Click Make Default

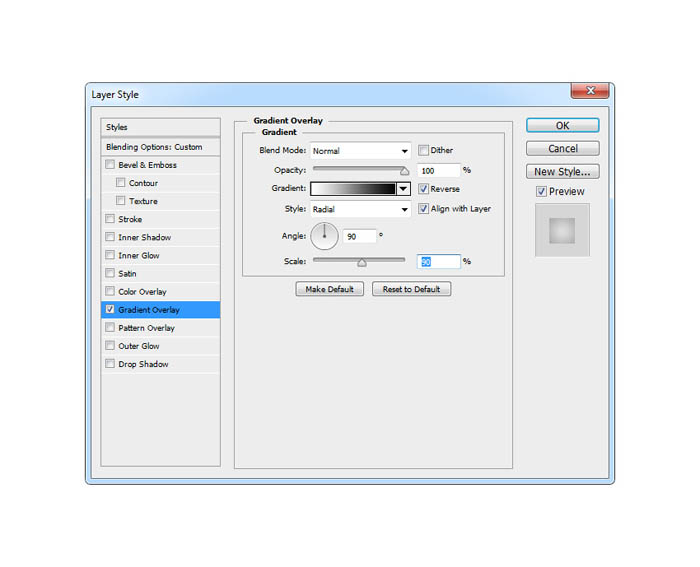[329, 289]
